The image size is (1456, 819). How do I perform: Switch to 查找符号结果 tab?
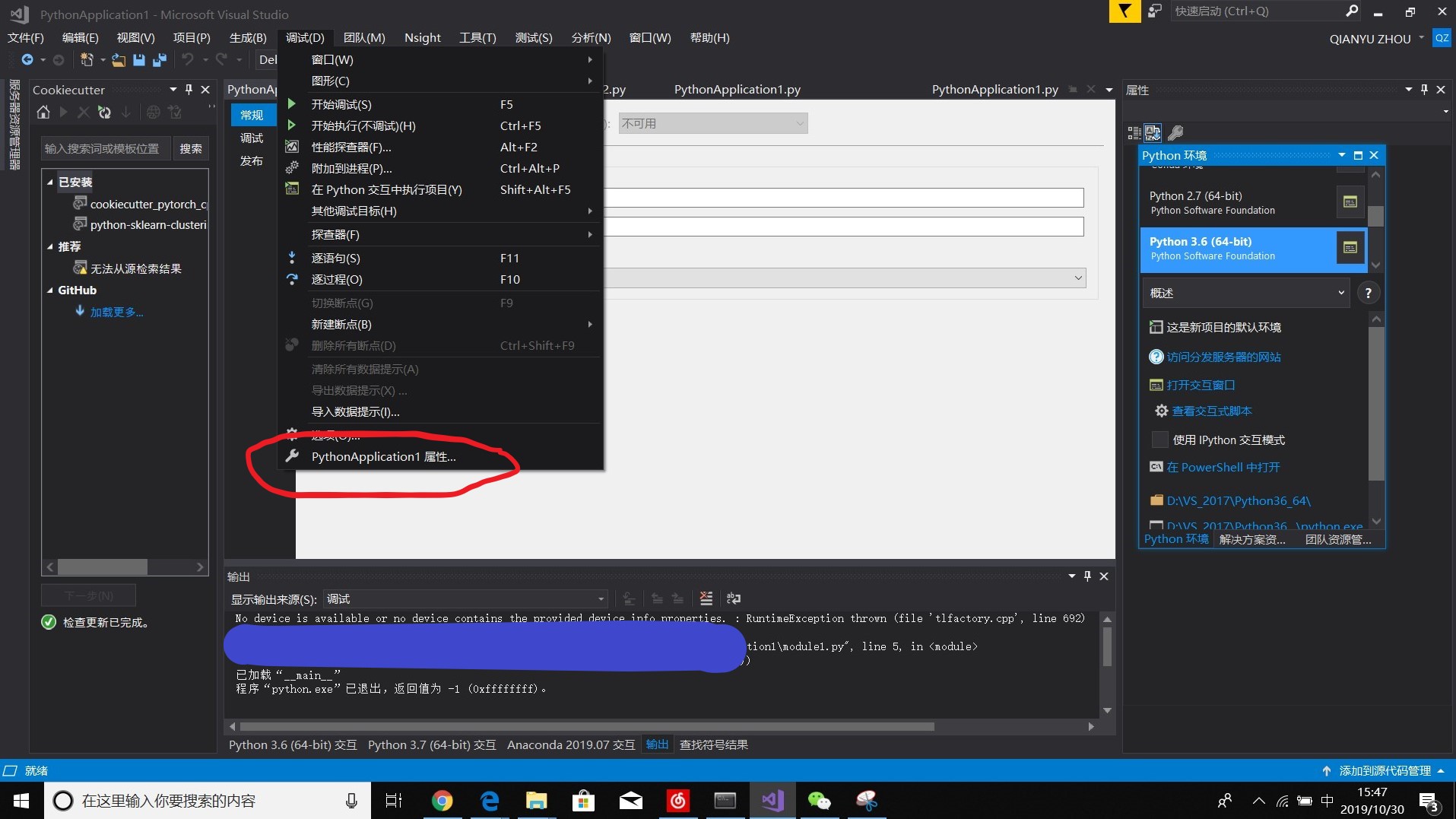pyautogui.click(x=713, y=744)
